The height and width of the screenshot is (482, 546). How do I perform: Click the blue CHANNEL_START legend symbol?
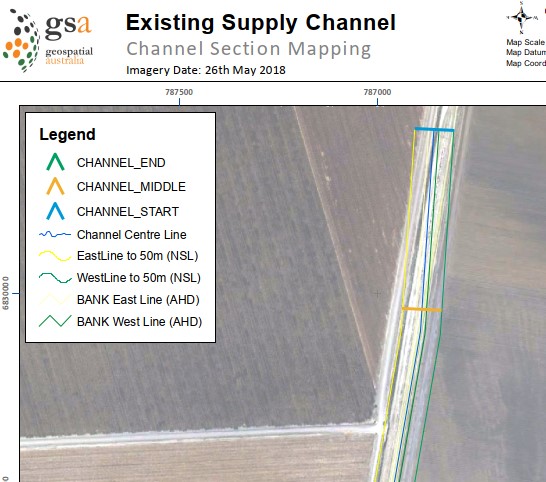coord(55,211)
